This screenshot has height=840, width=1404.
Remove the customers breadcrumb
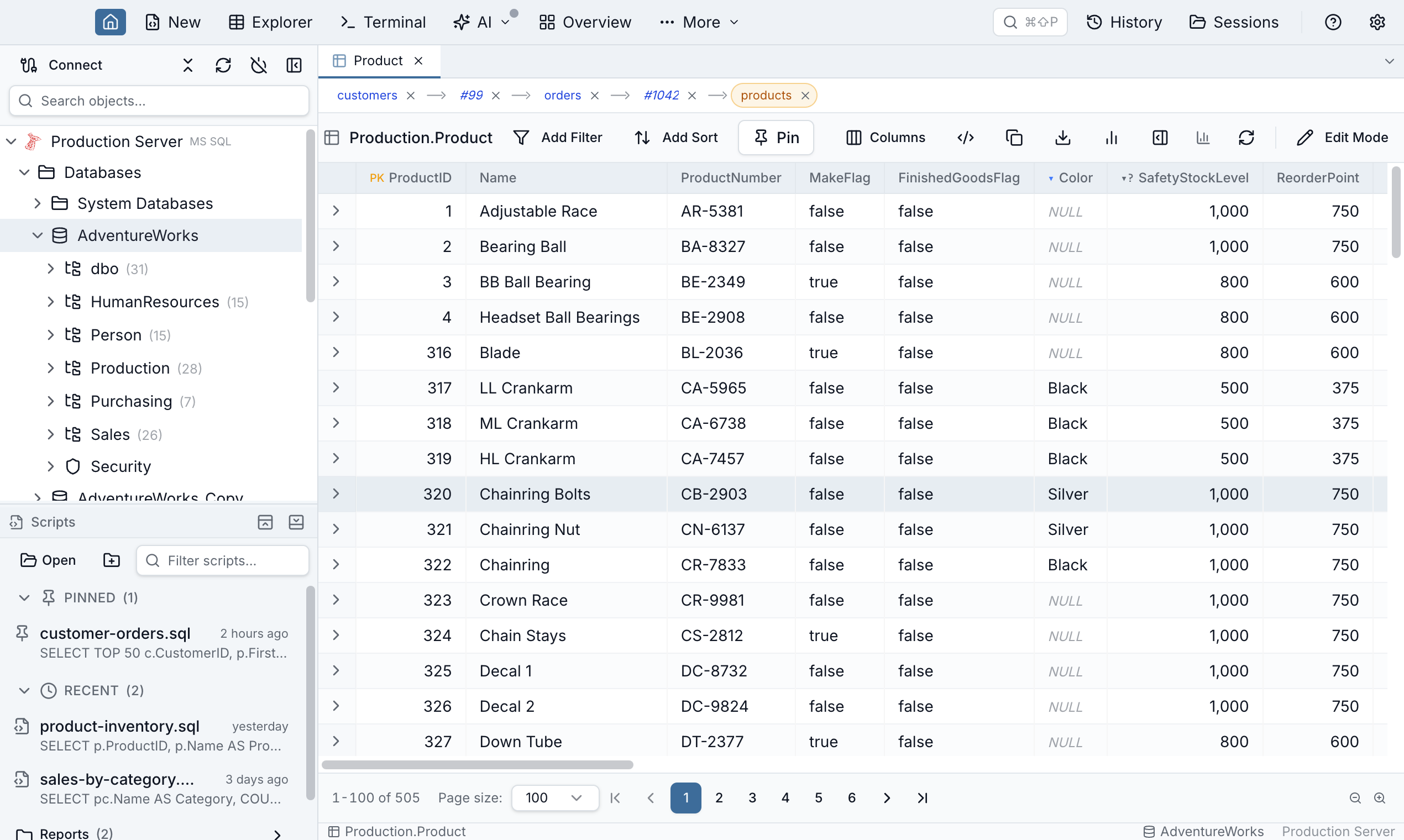point(411,96)
